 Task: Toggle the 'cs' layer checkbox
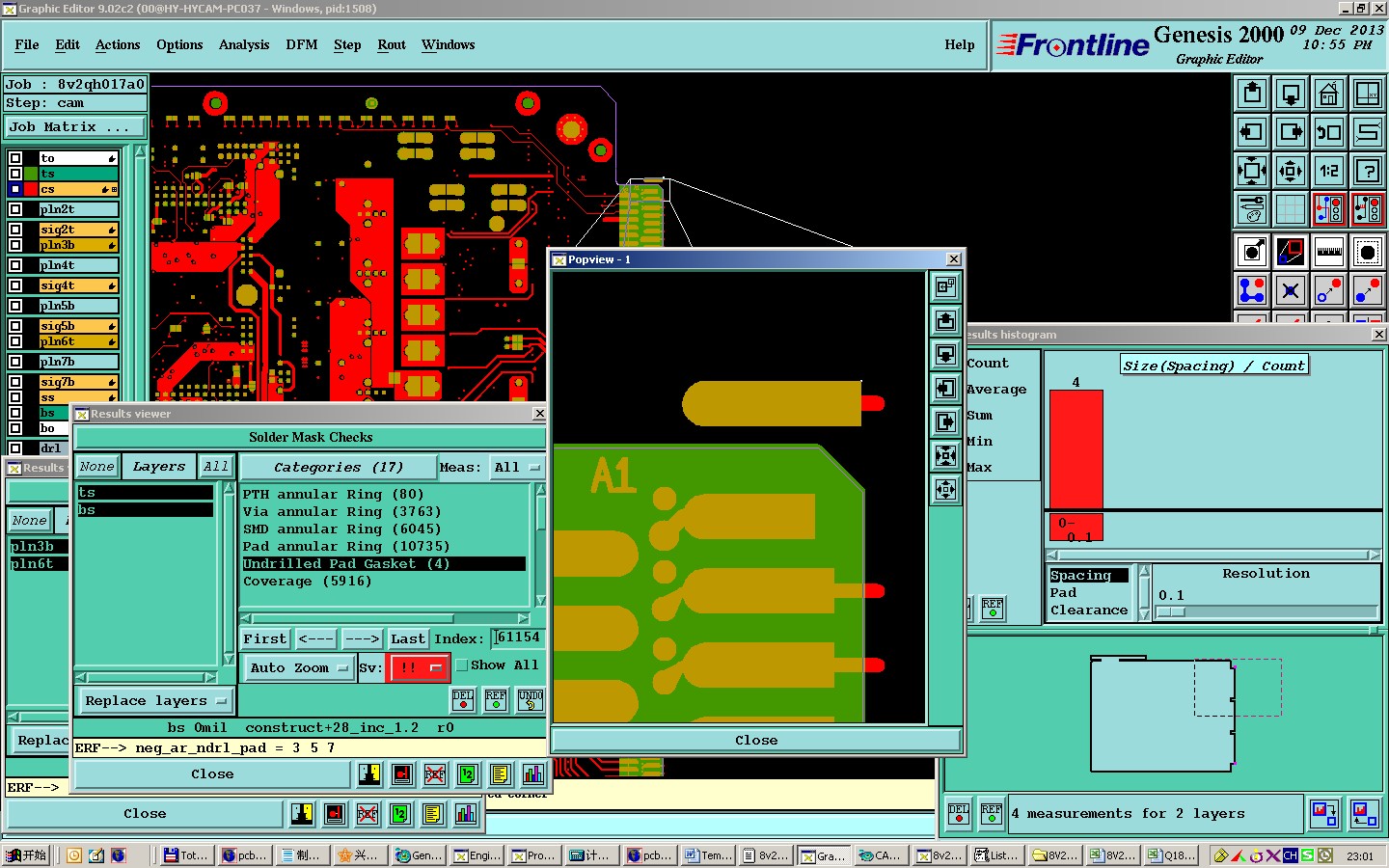(x=15, y=189)
